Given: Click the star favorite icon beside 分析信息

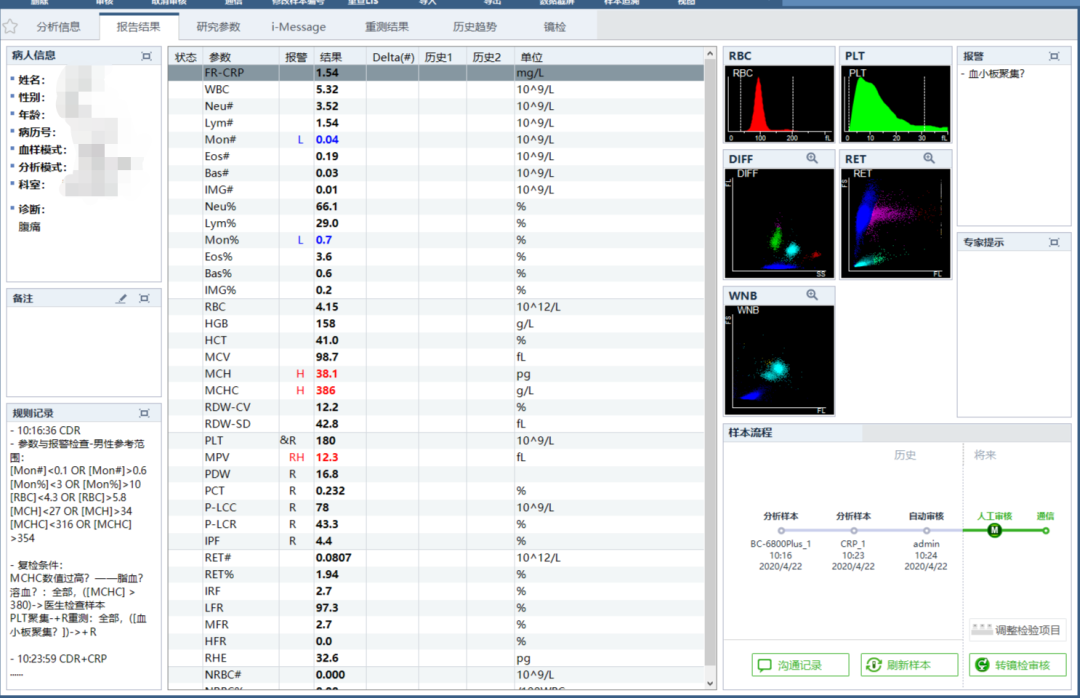Looking at the screenshot, I should click(10, 27).
